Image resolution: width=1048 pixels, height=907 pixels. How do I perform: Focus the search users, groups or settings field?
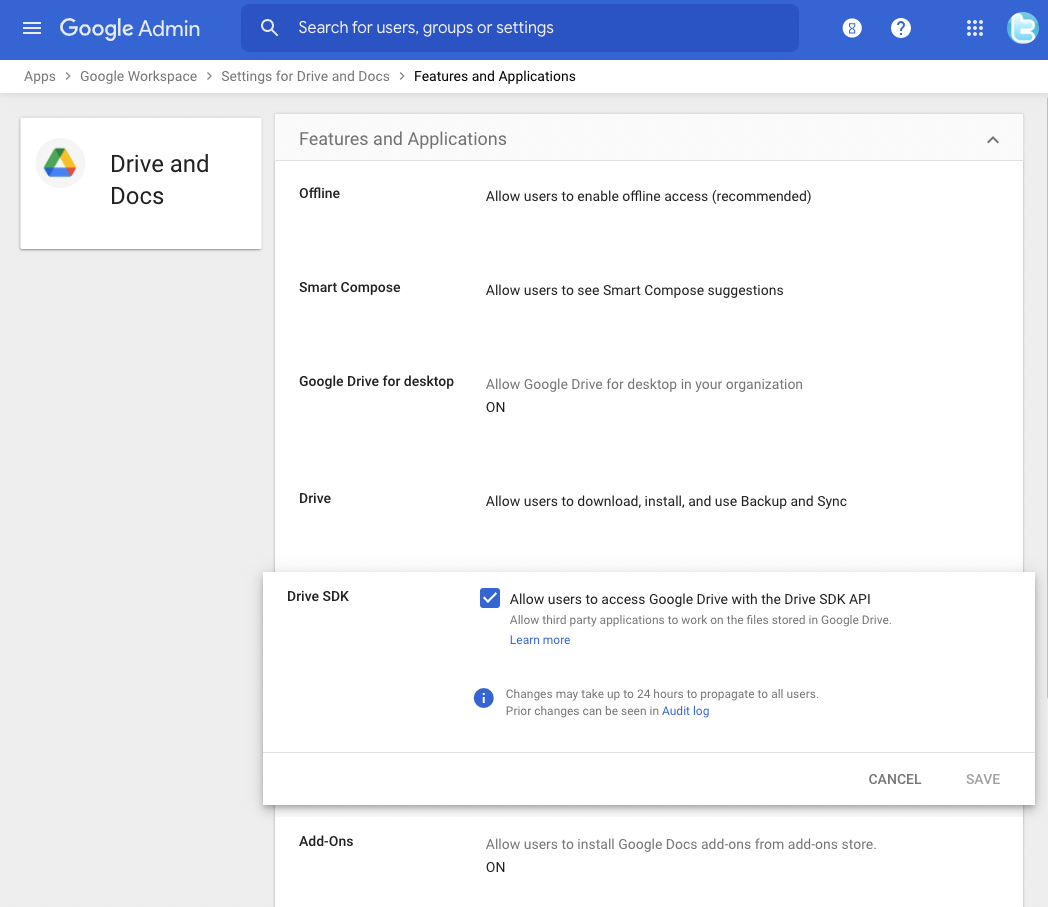coord(519,28)
